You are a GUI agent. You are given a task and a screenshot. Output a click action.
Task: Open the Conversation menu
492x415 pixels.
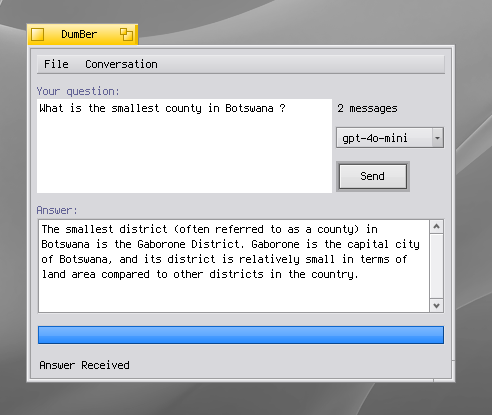(x=121, y=64)
